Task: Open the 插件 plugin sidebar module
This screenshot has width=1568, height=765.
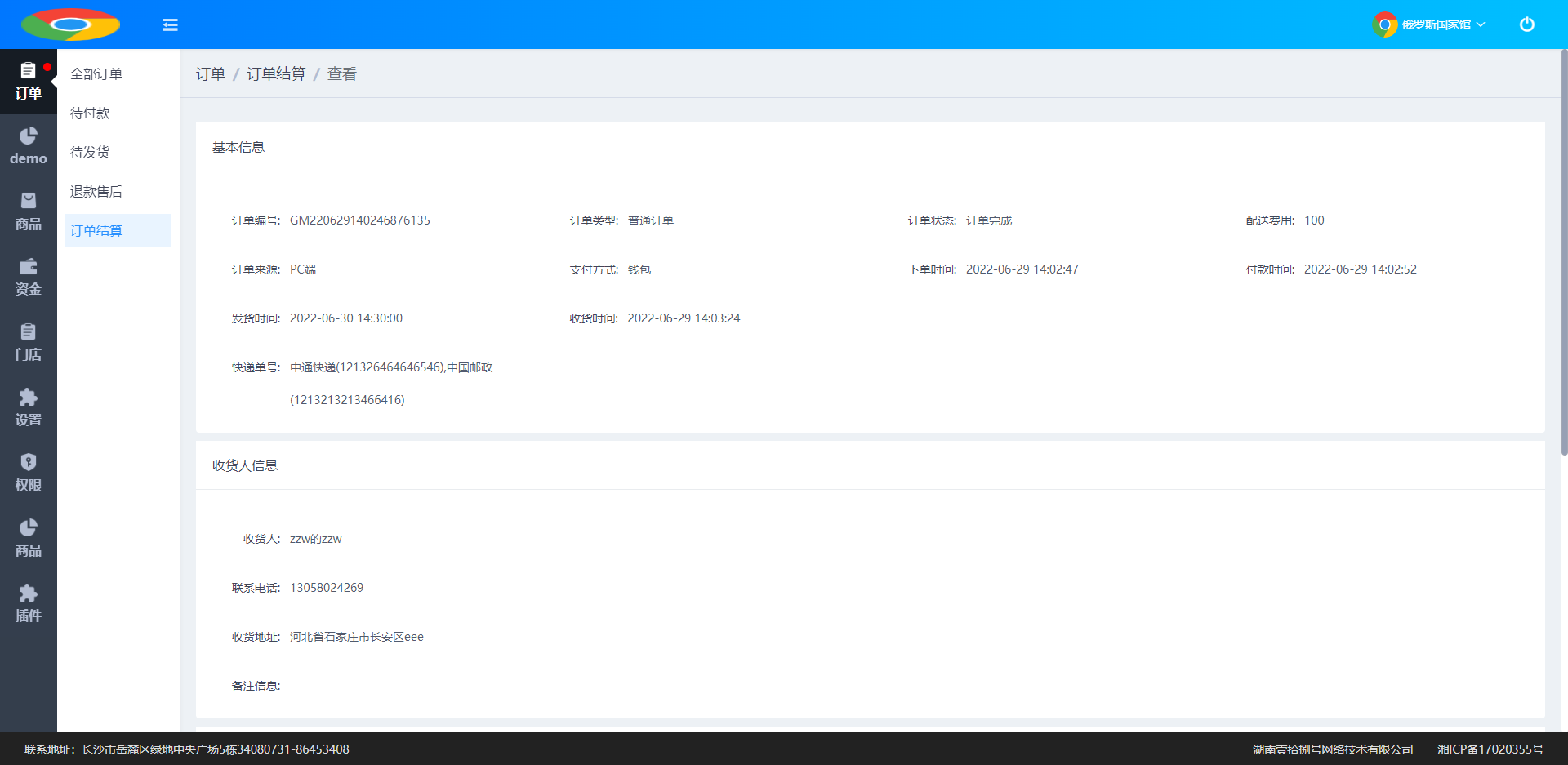Action: [x=29, y=604]
